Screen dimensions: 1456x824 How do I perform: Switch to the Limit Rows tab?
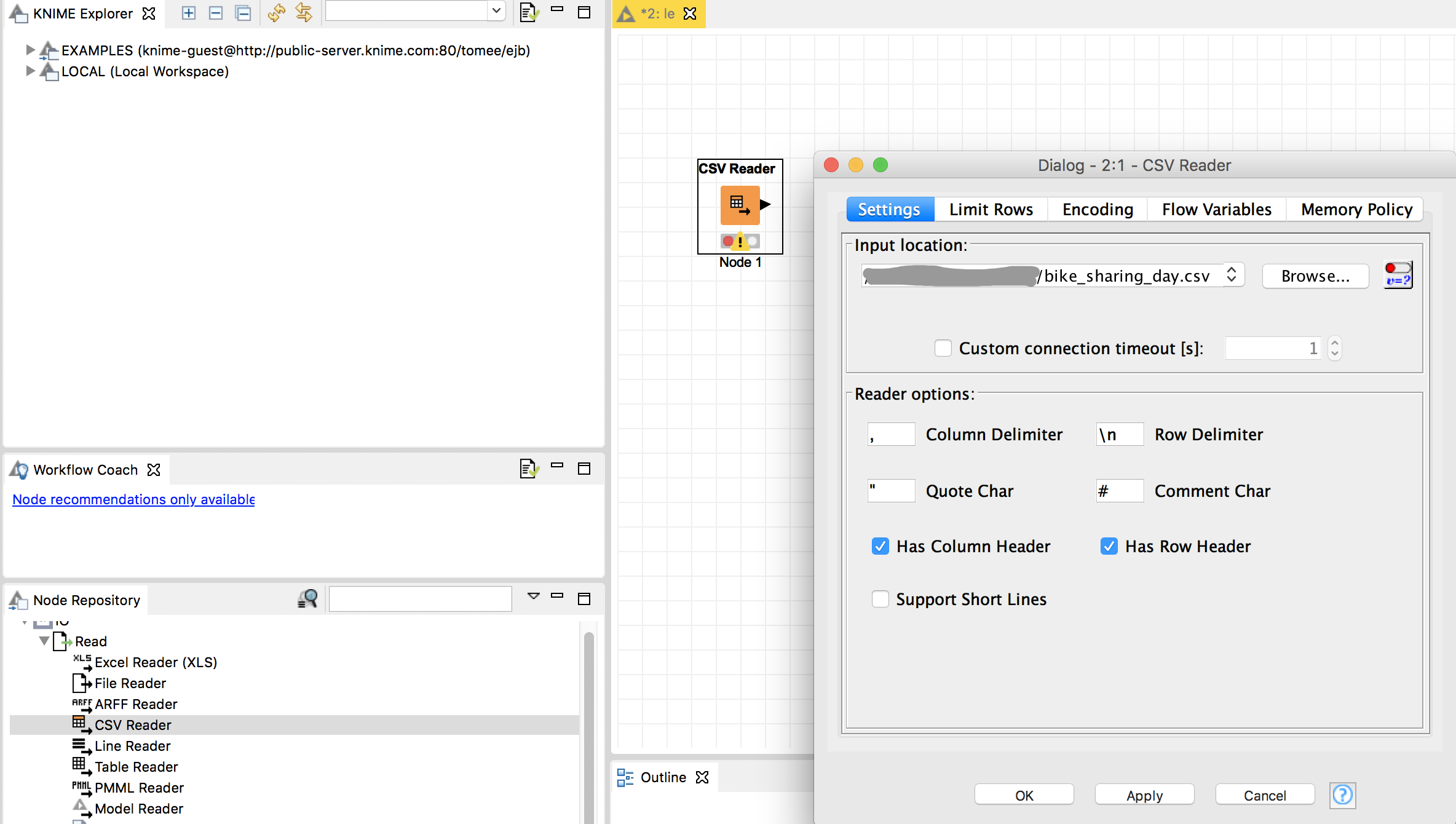click(991, 209)
